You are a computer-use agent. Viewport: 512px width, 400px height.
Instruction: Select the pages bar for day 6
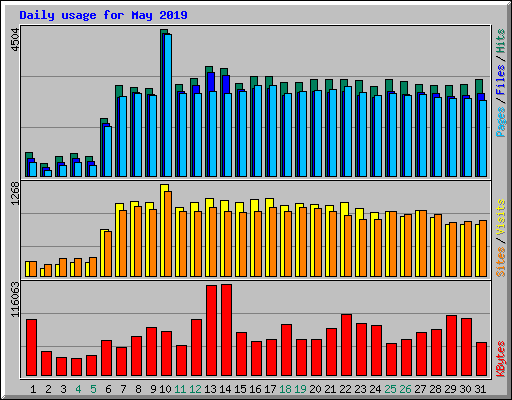coord(108,151)
